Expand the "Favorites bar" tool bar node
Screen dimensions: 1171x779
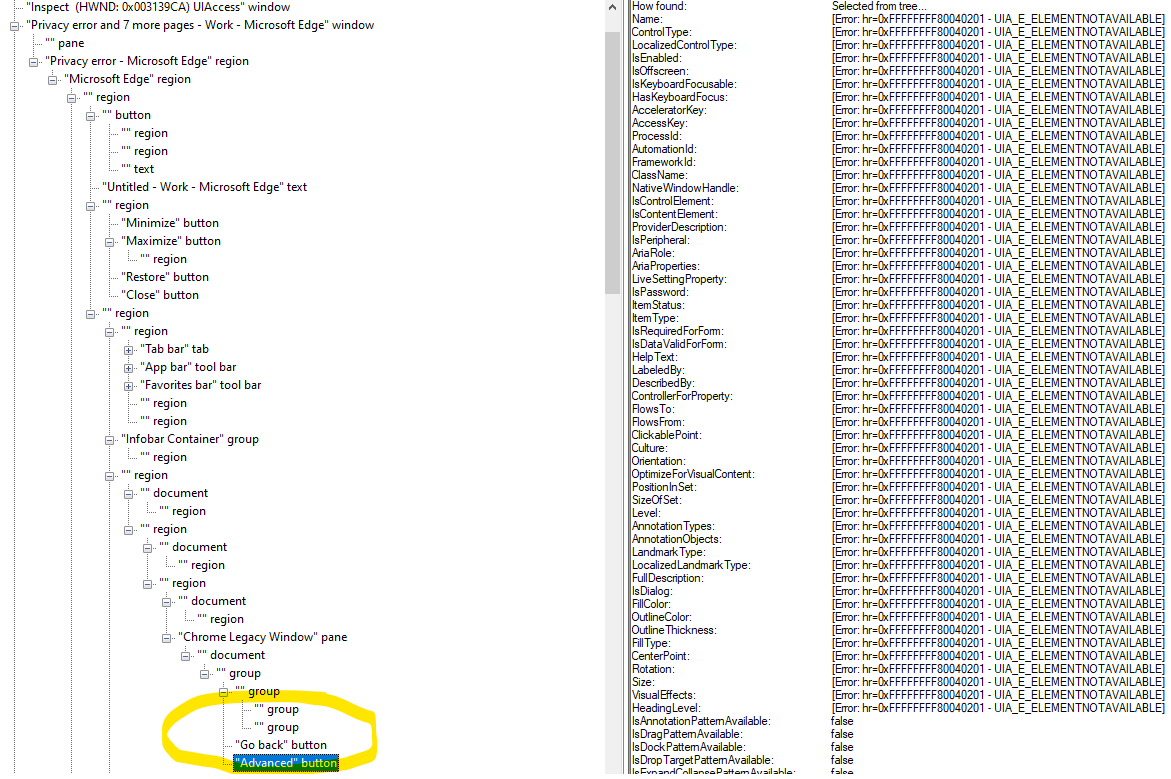[x=128, y=386]
